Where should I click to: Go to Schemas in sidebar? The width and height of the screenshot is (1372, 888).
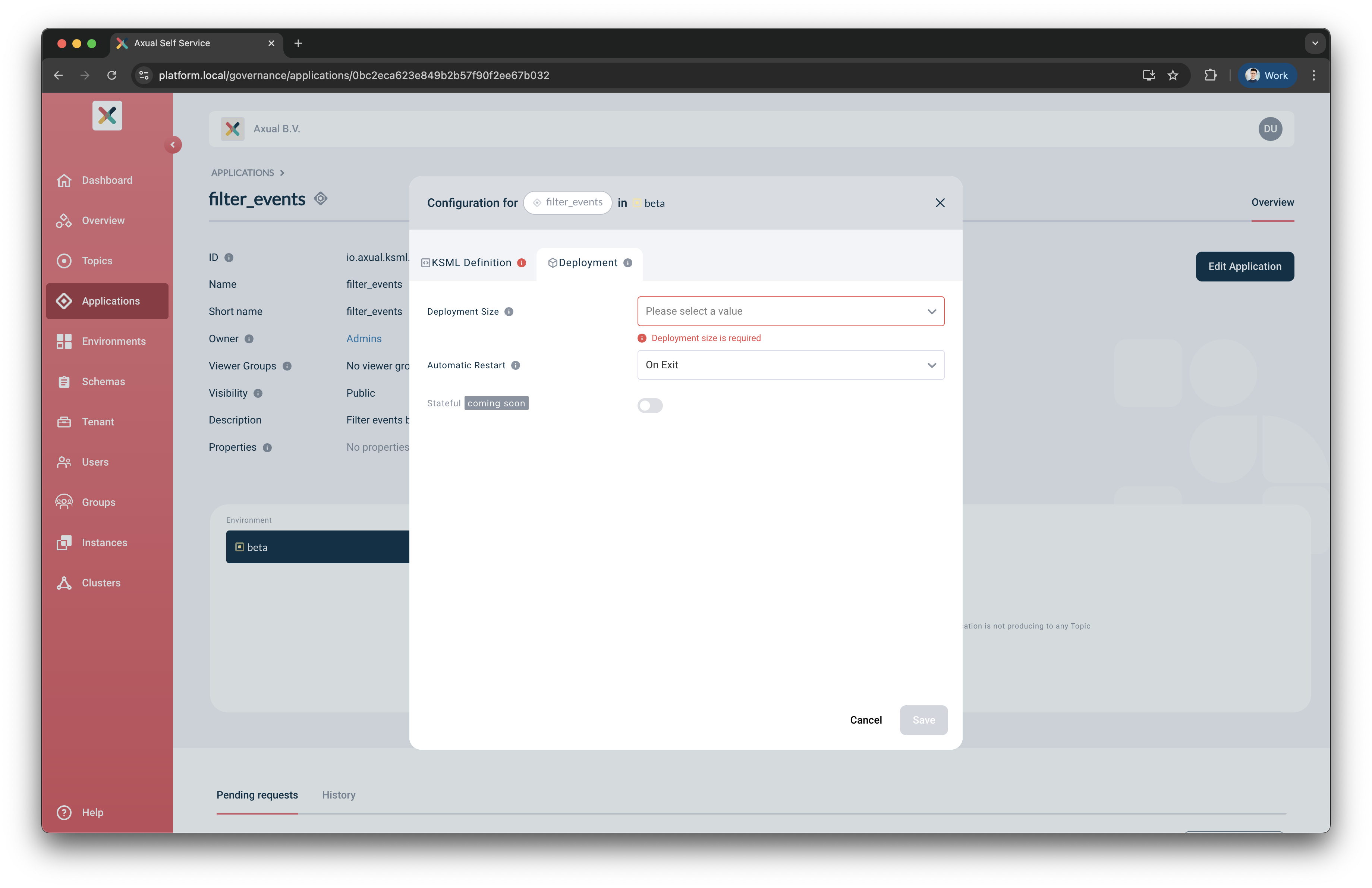(103, 381)
